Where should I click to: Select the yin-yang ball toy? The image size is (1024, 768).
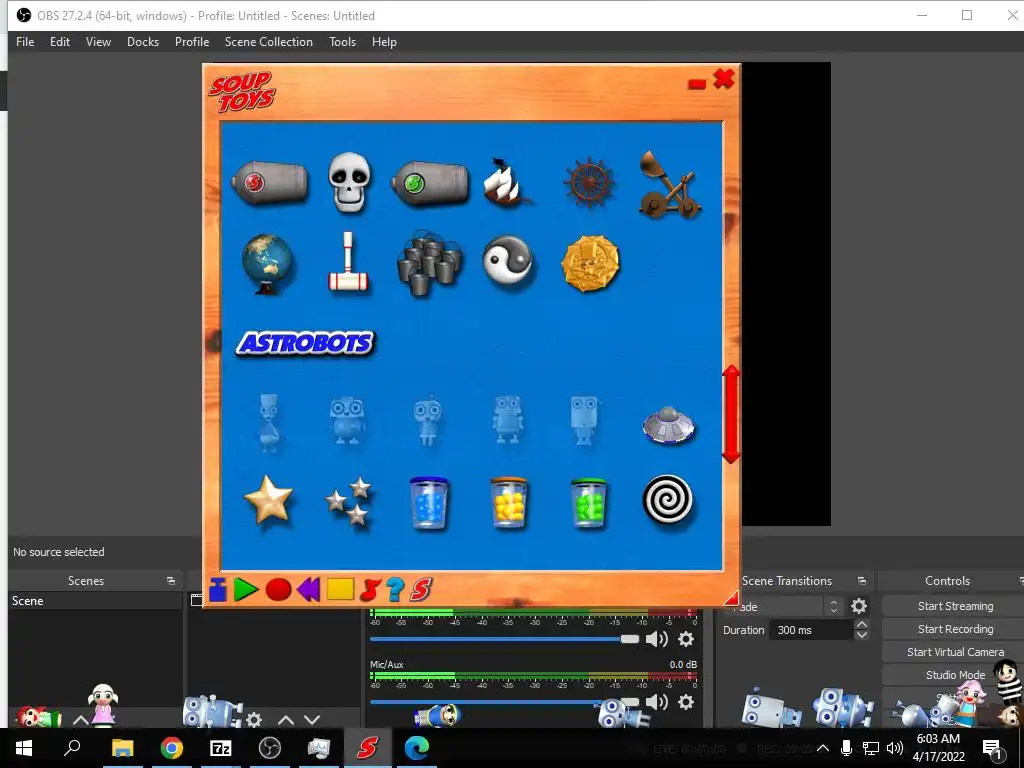coord(508,261)
